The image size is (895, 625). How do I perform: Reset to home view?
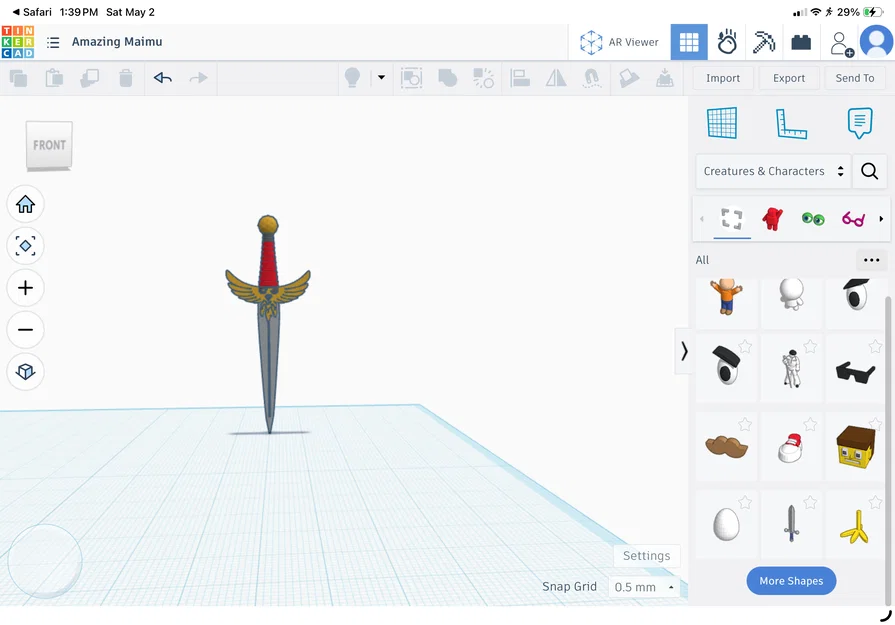tap(25, 204)
